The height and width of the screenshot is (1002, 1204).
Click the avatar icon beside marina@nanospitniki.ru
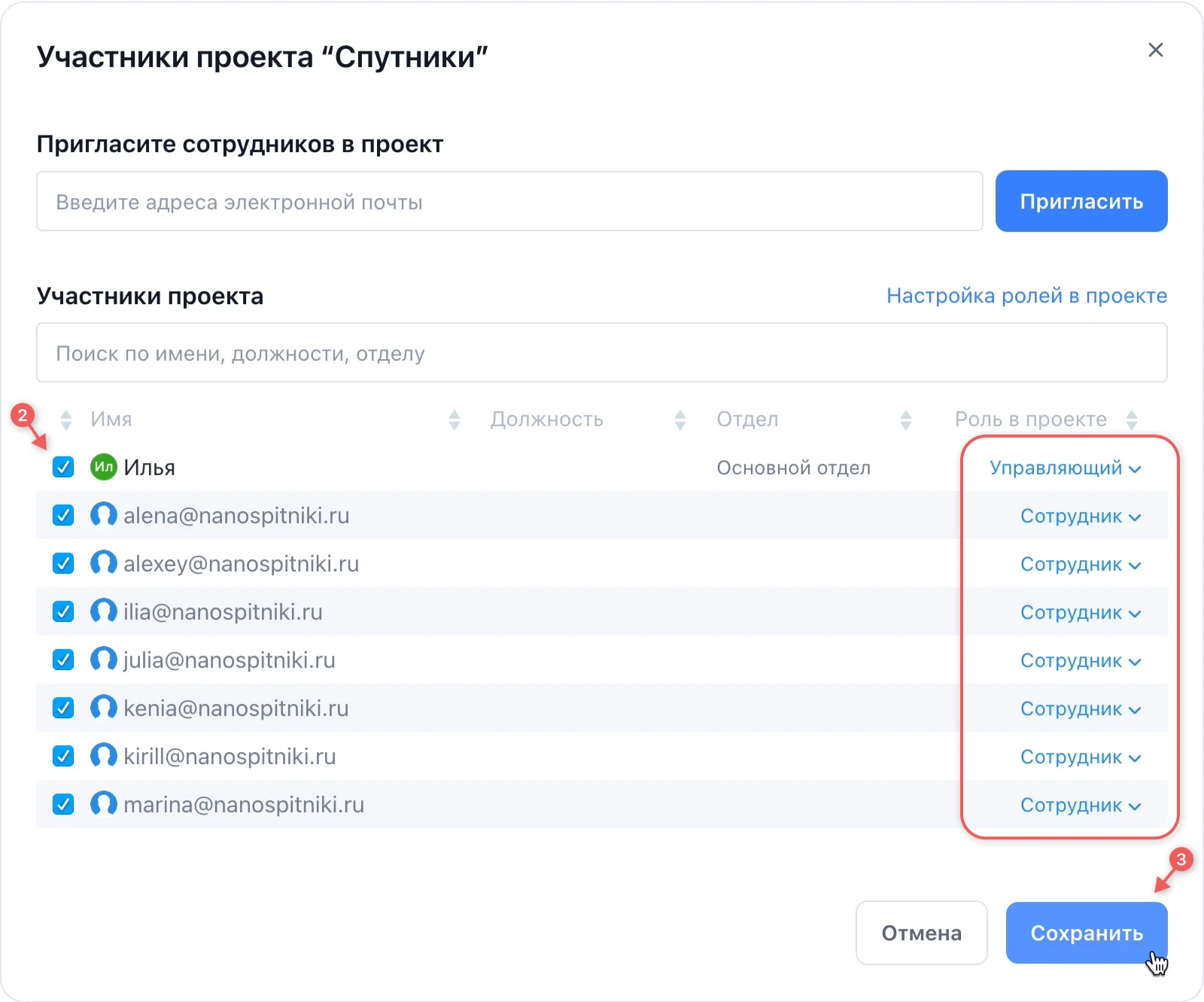103,804
